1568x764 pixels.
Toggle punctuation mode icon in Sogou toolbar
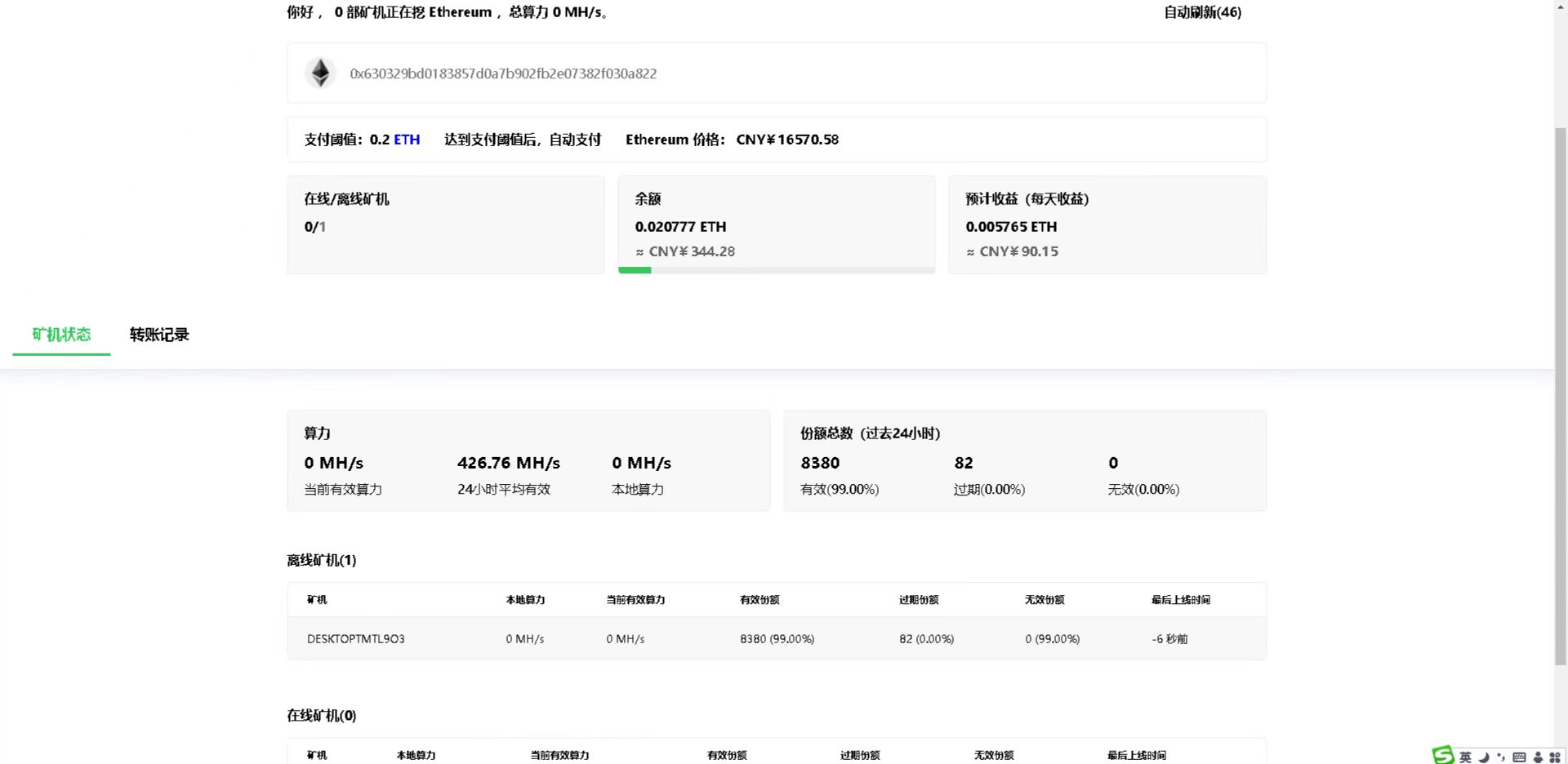(x=1500, y=757)
